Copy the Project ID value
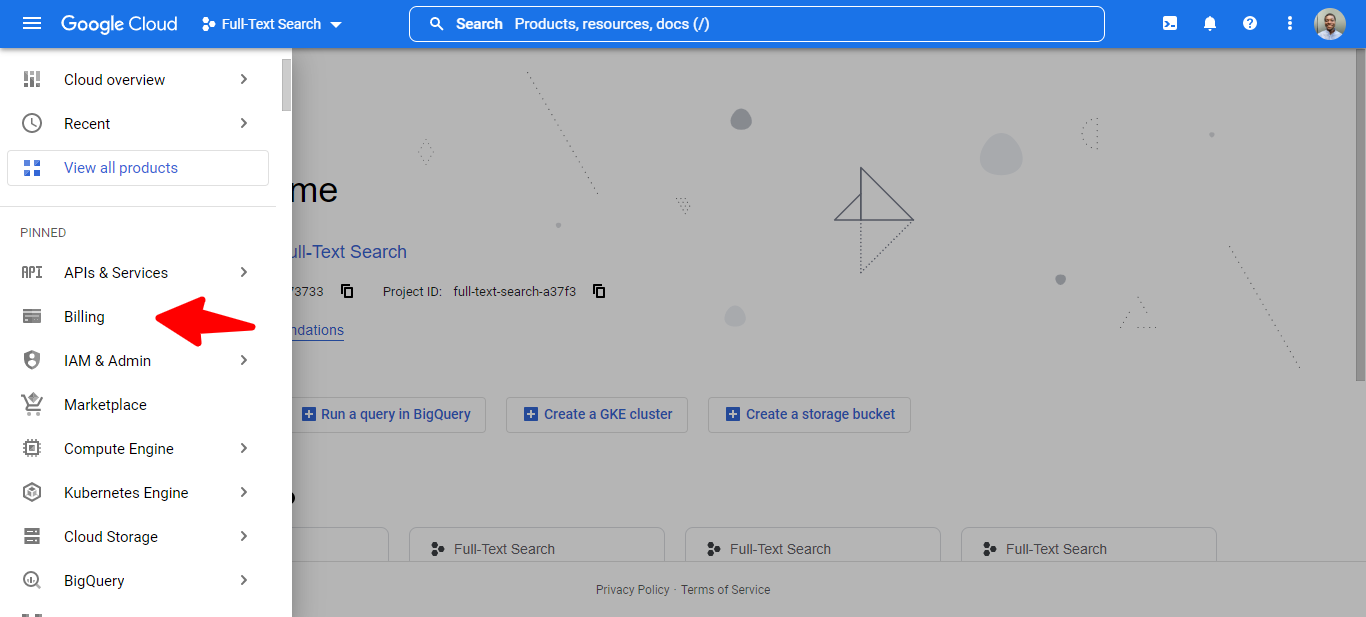 (x=599, y=292)
